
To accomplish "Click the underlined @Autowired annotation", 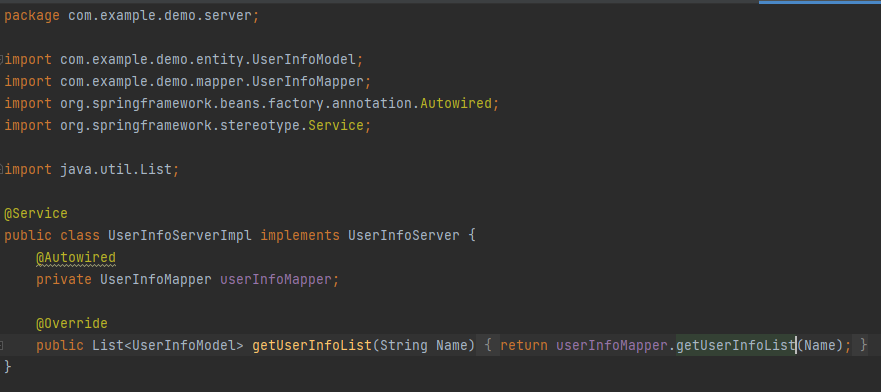I will tap(76, 258).
